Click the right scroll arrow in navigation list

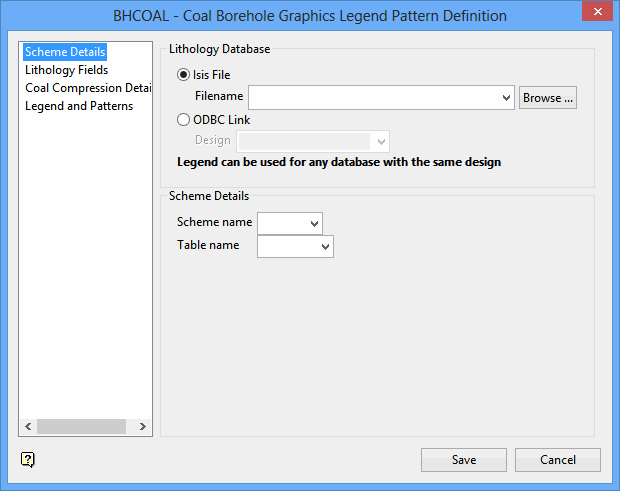coord(143,427)
